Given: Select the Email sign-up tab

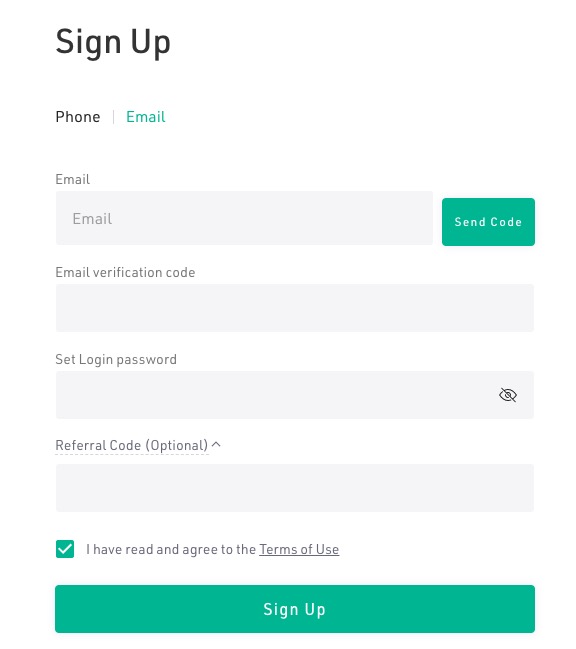Looking at the screenshot, I should point(146,117).
